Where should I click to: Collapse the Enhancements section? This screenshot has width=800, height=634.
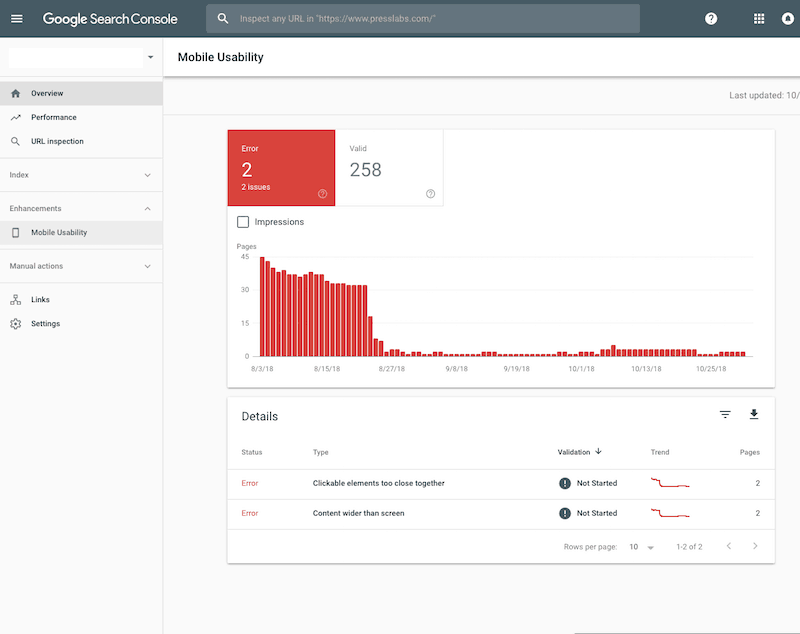click(81, 209)
